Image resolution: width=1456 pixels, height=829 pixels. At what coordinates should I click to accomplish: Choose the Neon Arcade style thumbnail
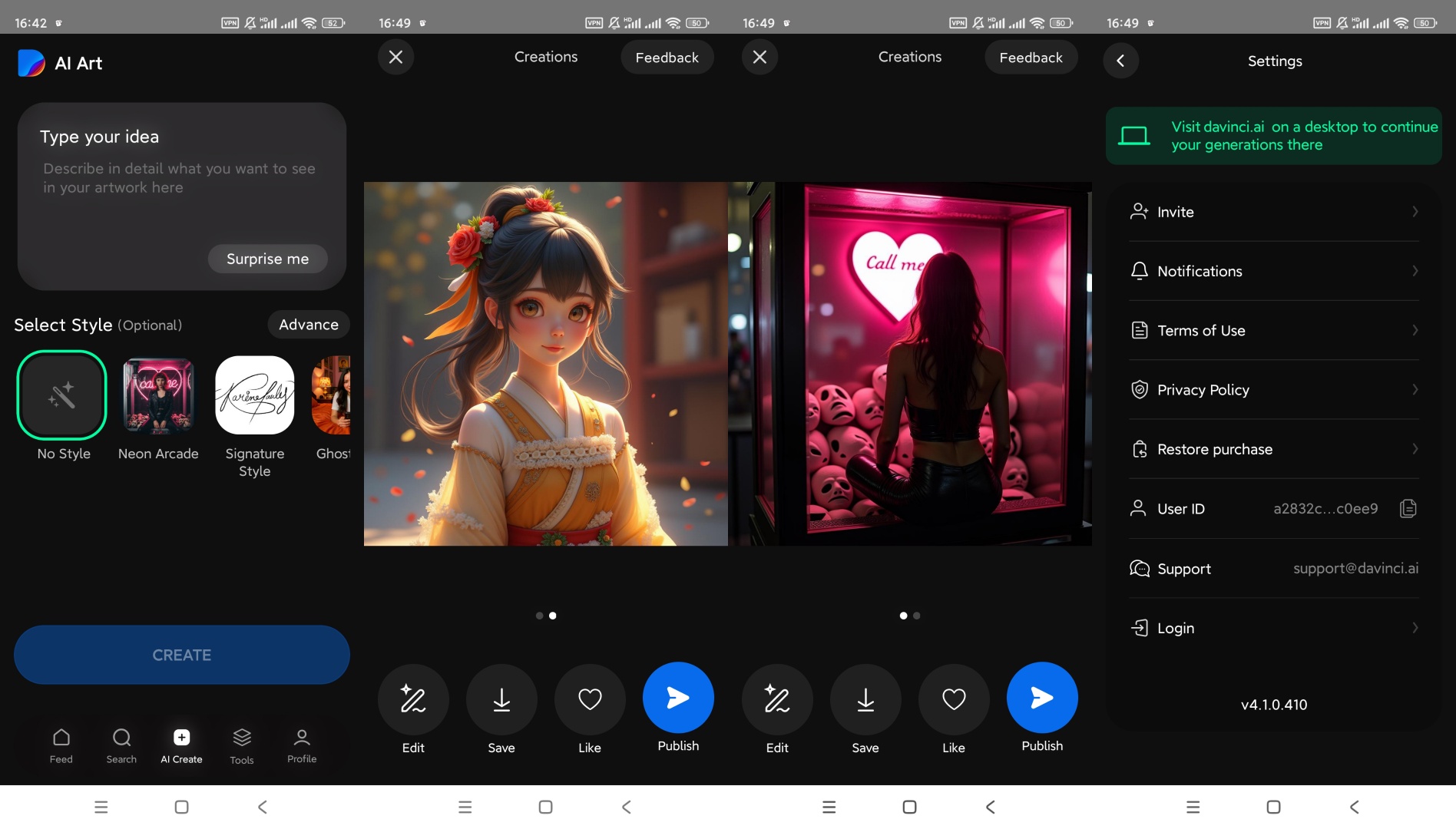[158, 395]
